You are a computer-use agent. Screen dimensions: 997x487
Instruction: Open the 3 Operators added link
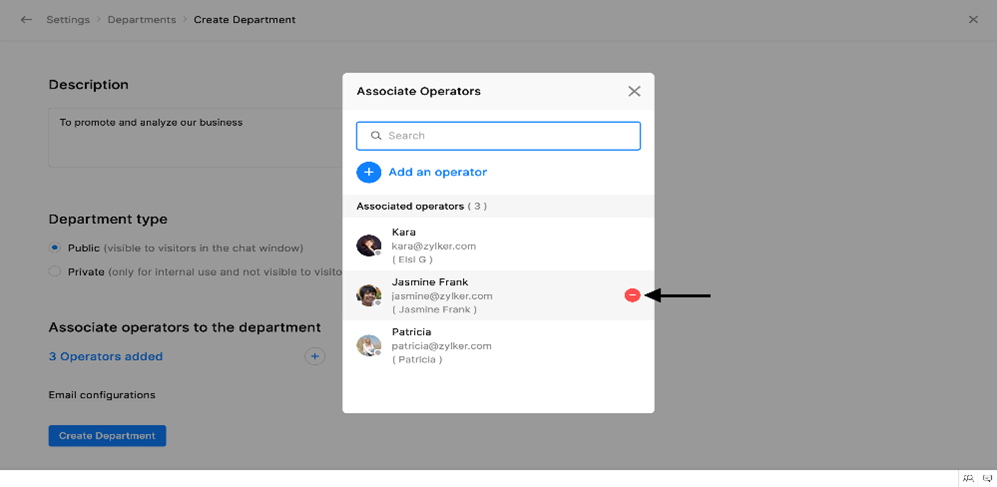(105, 356)
